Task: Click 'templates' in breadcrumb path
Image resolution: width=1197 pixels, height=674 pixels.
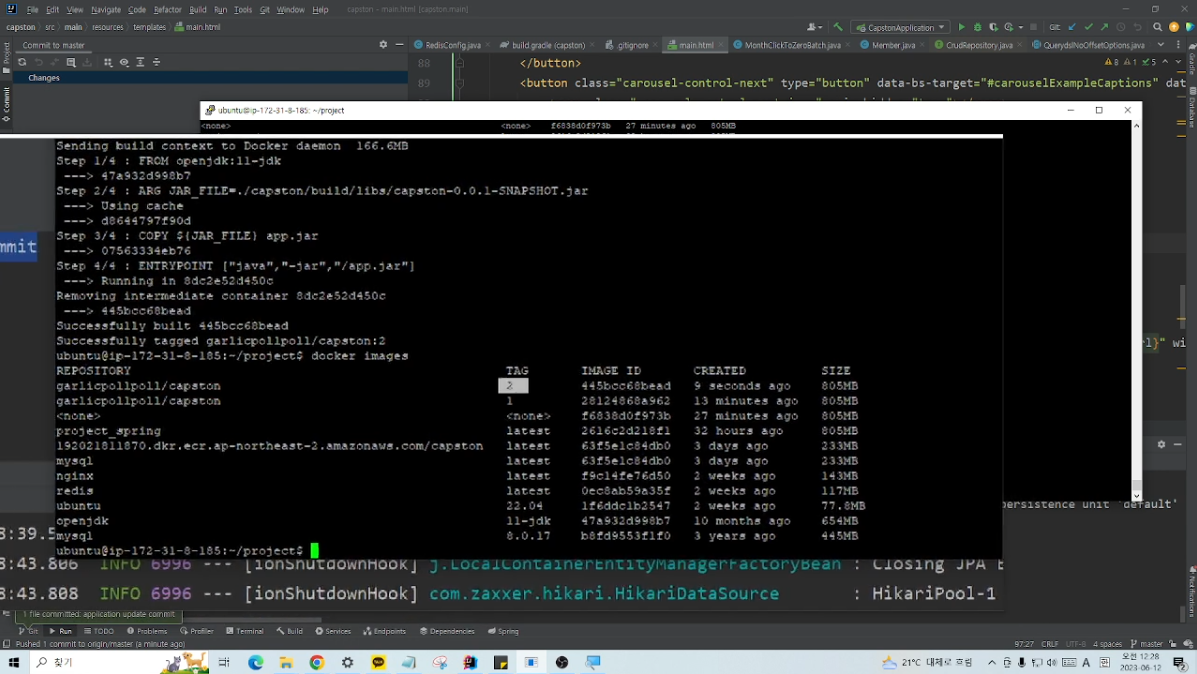Action: [x=149, y=27]
